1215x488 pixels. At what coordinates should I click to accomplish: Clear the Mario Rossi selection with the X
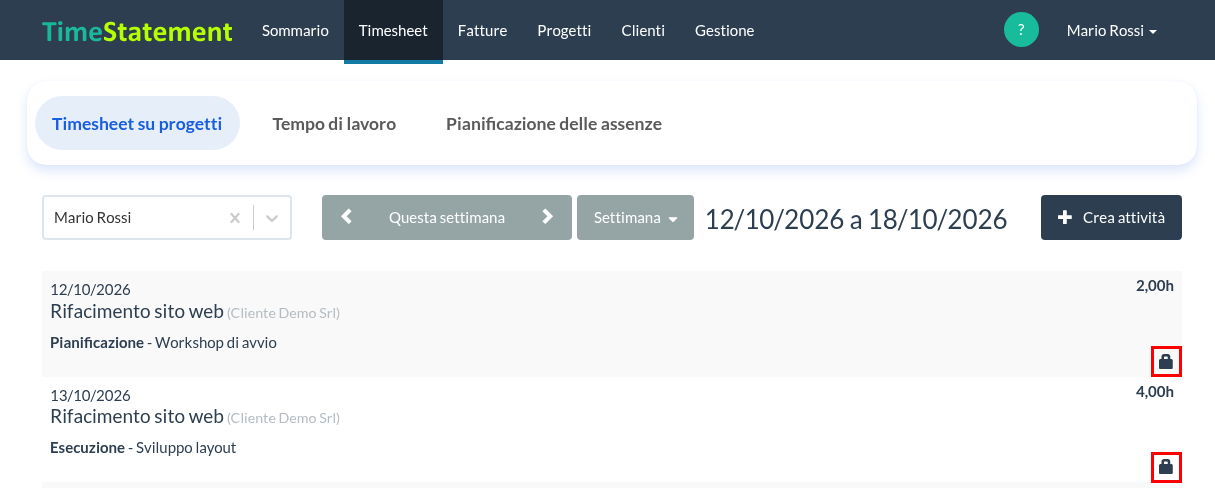[235, 217]
